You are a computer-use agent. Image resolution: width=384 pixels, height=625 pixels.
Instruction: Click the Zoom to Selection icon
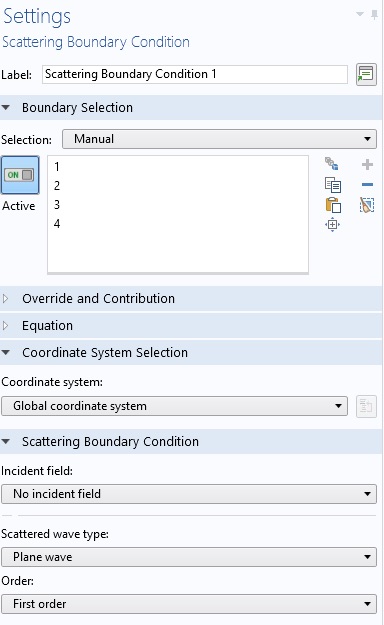pyautogui.click(x=333, y=225)
